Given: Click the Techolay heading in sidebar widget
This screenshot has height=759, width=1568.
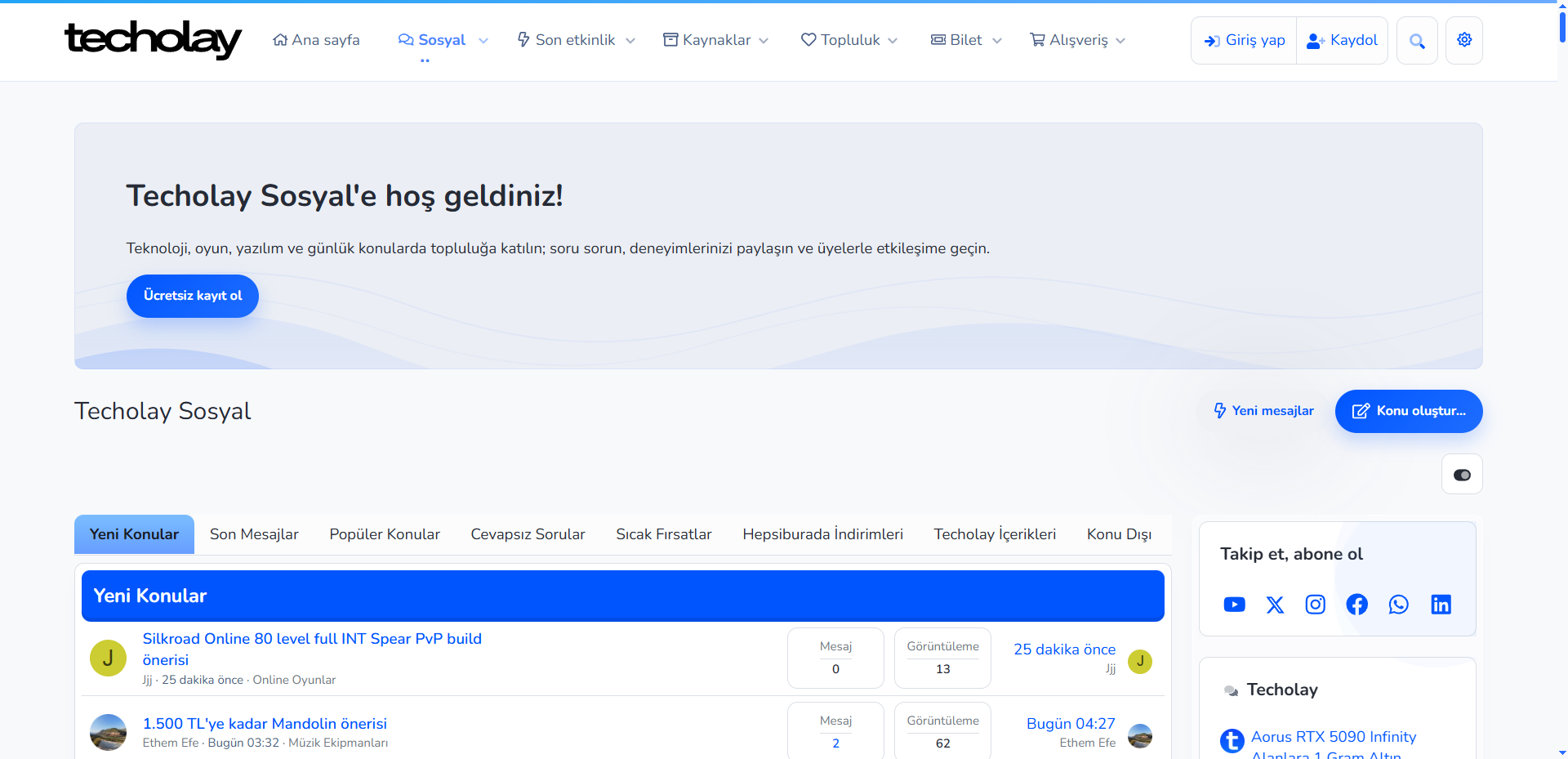Looking at the screenshot, I should [x=1282, y=690].
